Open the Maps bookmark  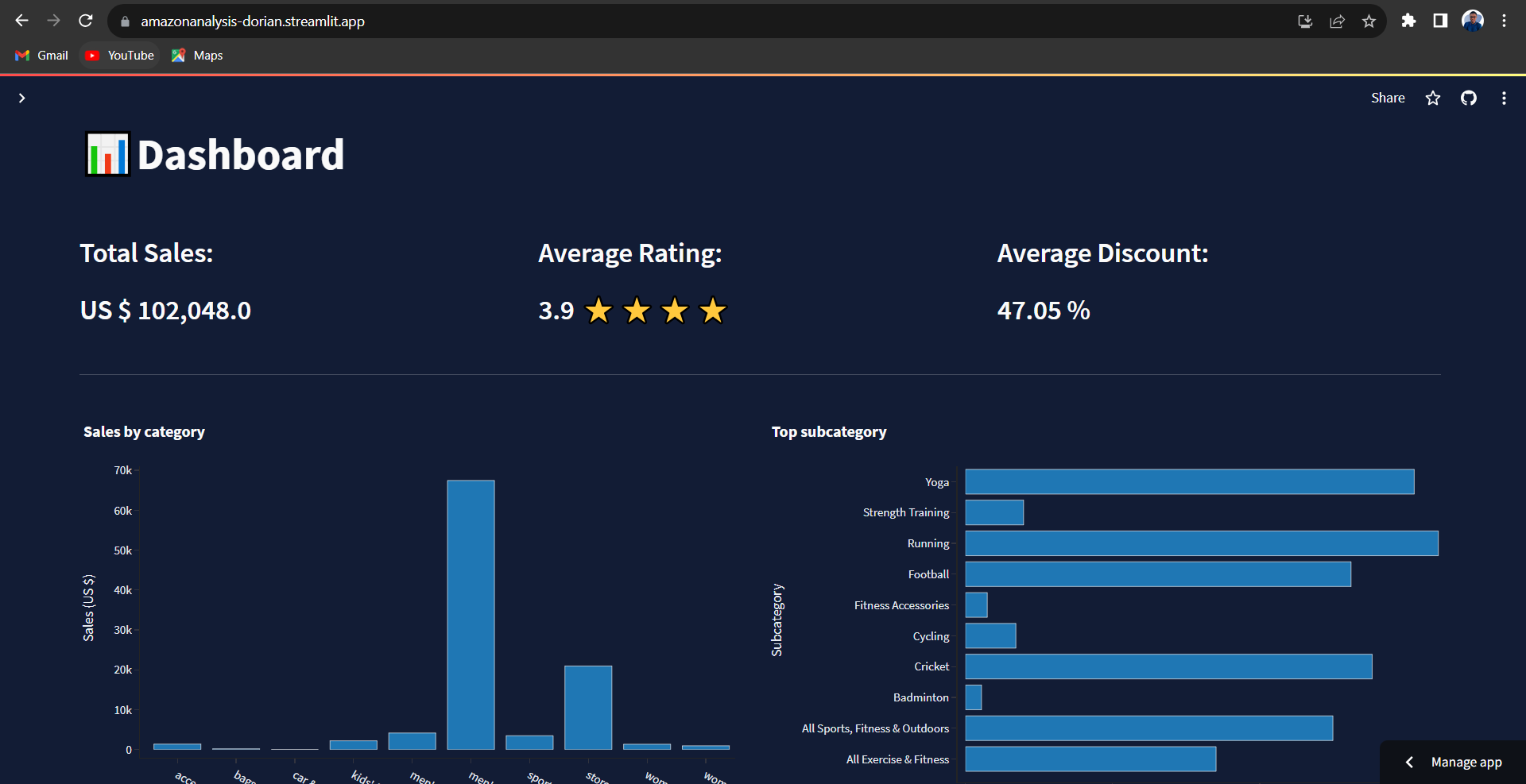tap(197, 56)
